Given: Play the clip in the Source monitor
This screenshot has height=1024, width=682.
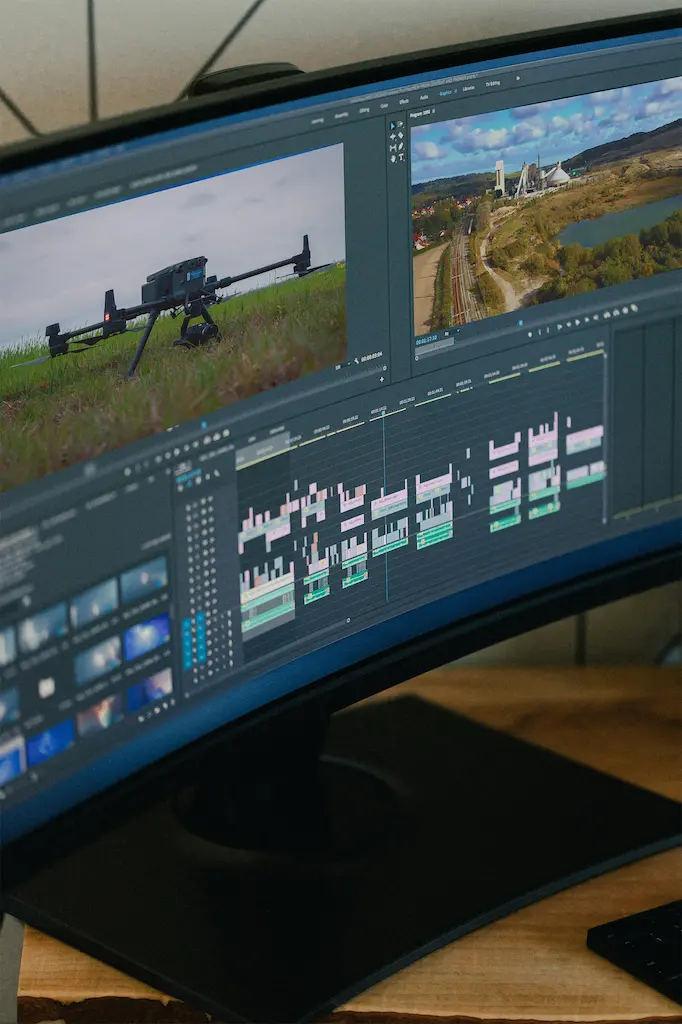Looking at the screenshot, I should [176, 452].
